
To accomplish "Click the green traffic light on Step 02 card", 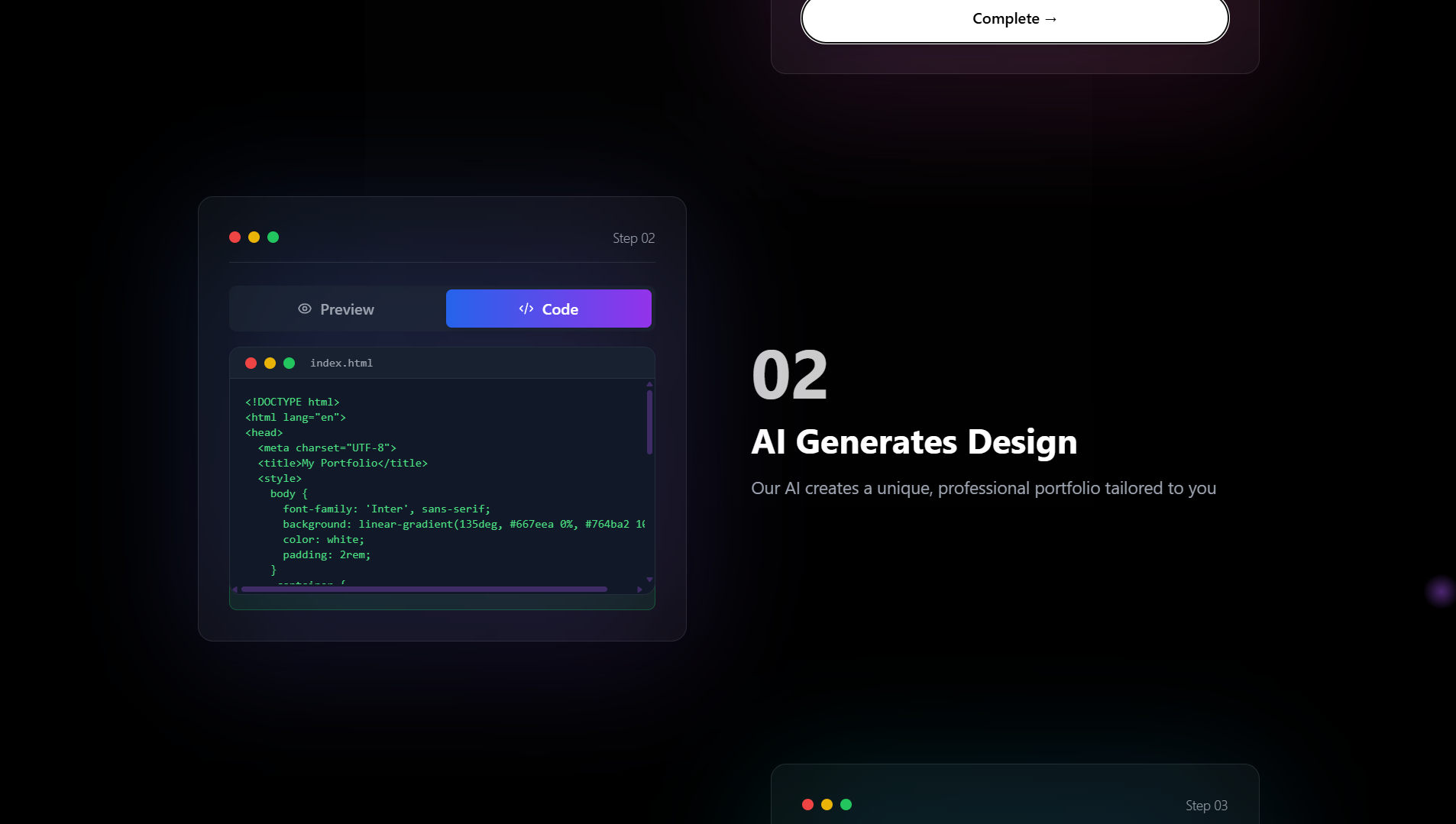I will click(x=273, y=237).
